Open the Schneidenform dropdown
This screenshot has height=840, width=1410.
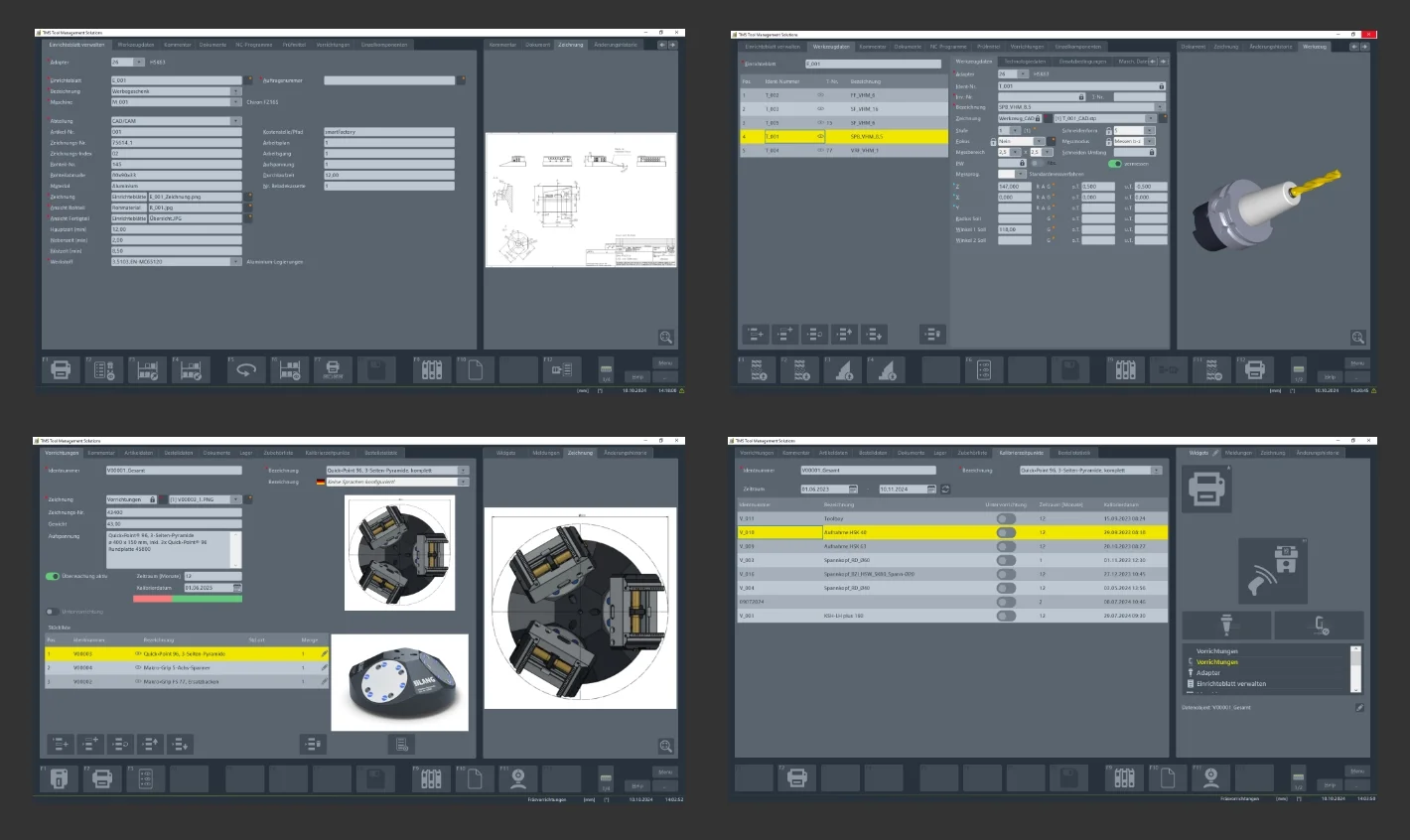[x=1149, y=130]
